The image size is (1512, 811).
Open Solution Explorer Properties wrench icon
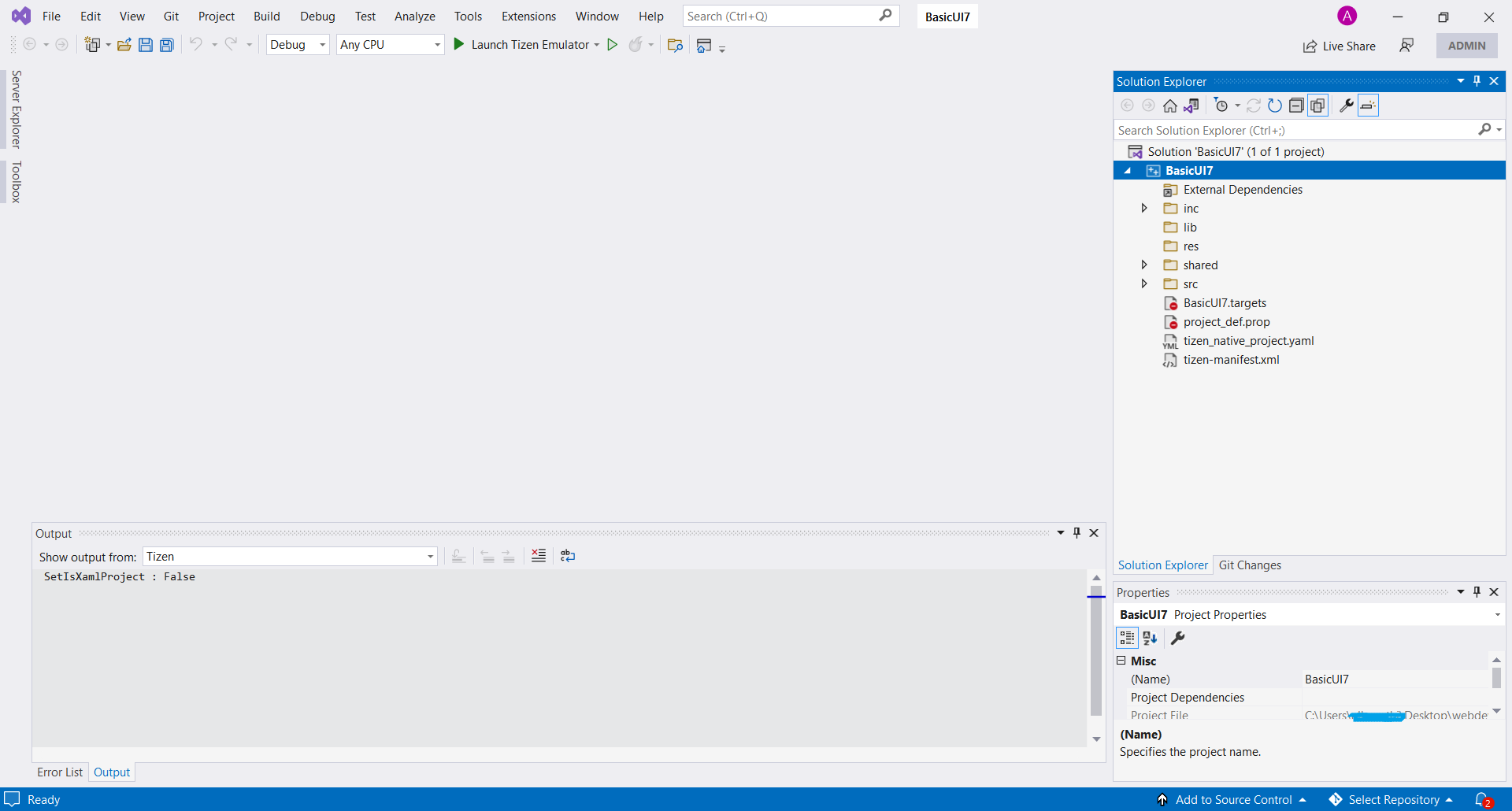[x=1347, y=105]
